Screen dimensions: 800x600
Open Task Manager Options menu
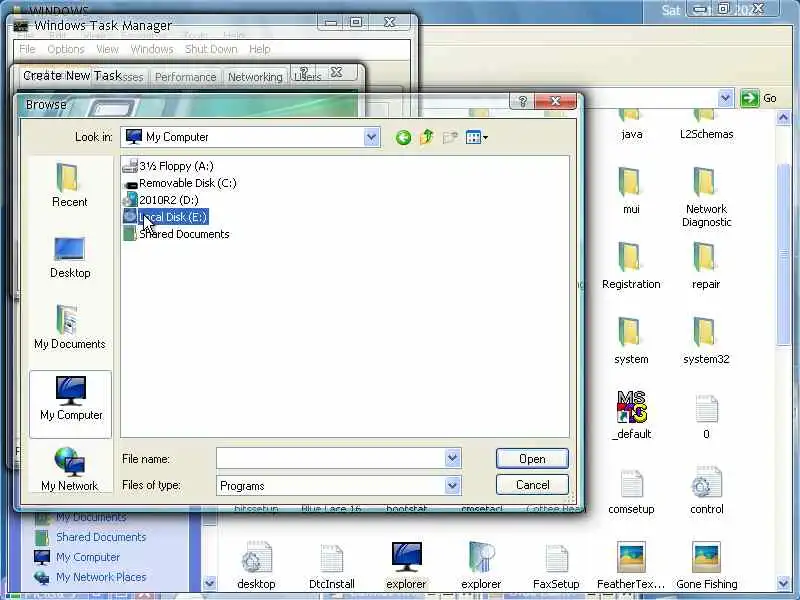66,49
